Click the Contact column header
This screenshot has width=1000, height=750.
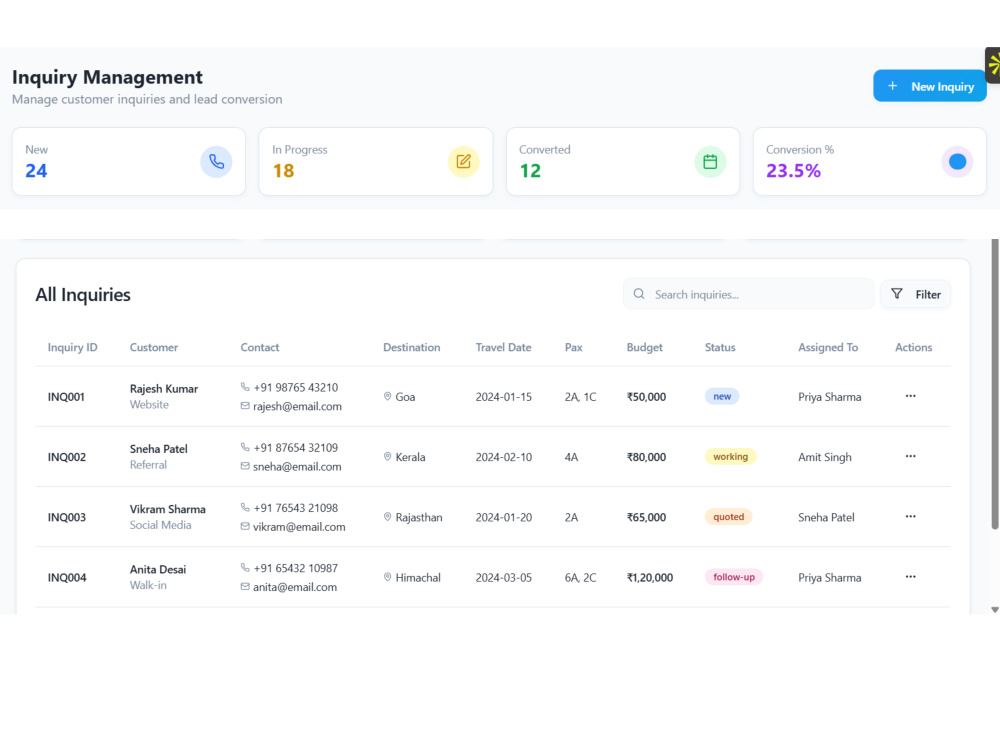(260, 347)
